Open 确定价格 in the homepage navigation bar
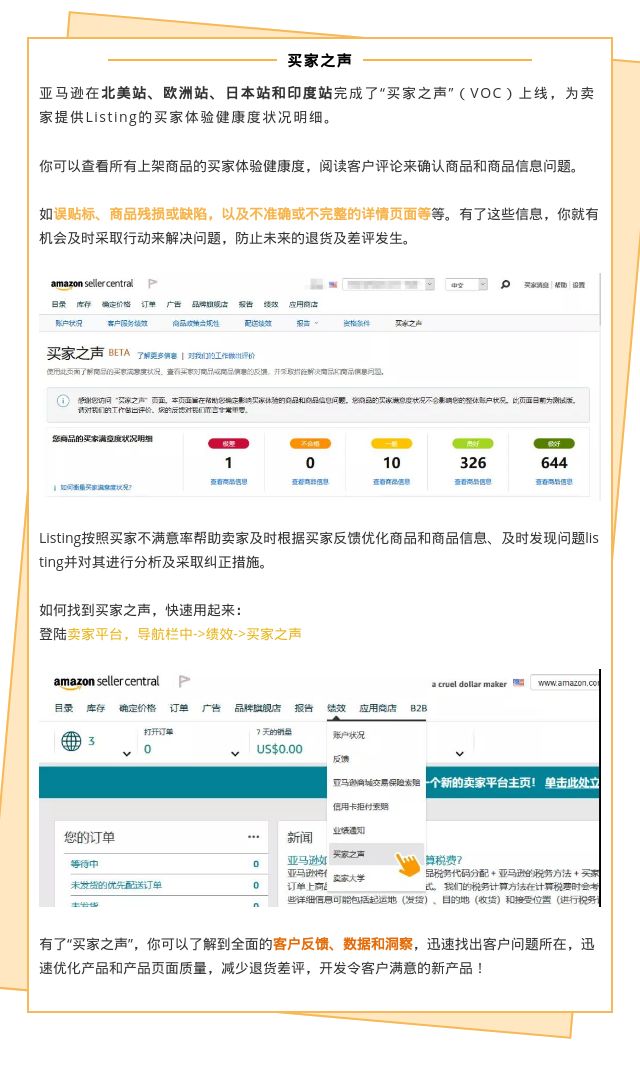640x1074 pixels. coord(137,708)
